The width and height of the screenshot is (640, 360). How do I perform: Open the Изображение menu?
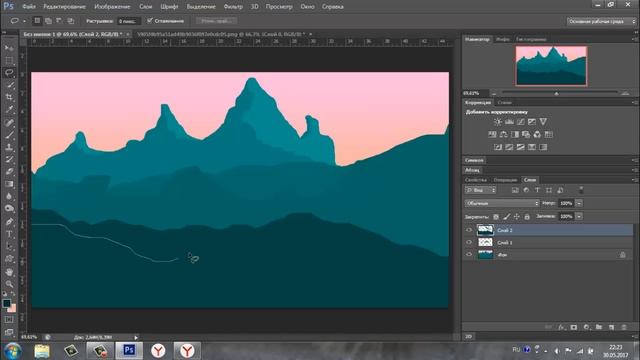[x=112, y=7]
